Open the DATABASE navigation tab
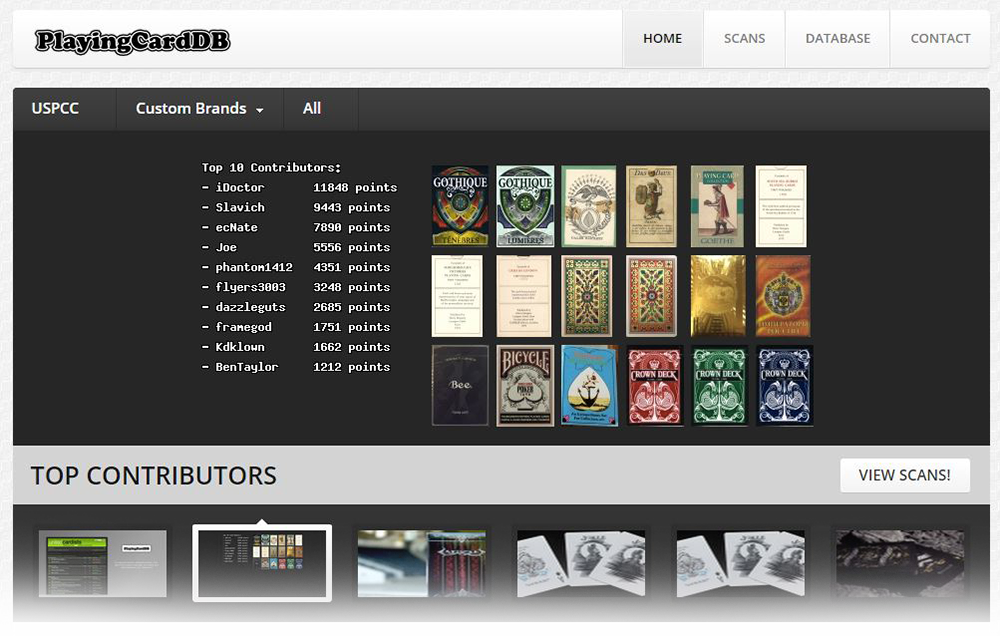Screen dimensions: 1000x636 (x=837, y=38)
